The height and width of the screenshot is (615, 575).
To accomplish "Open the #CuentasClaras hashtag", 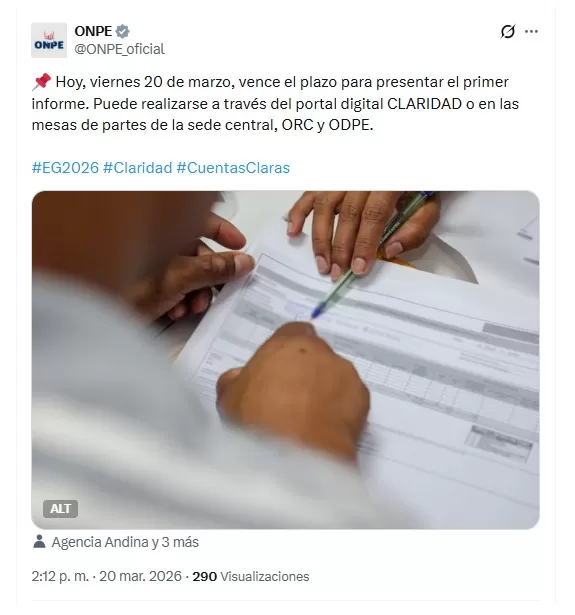I will tap(233, 168).
